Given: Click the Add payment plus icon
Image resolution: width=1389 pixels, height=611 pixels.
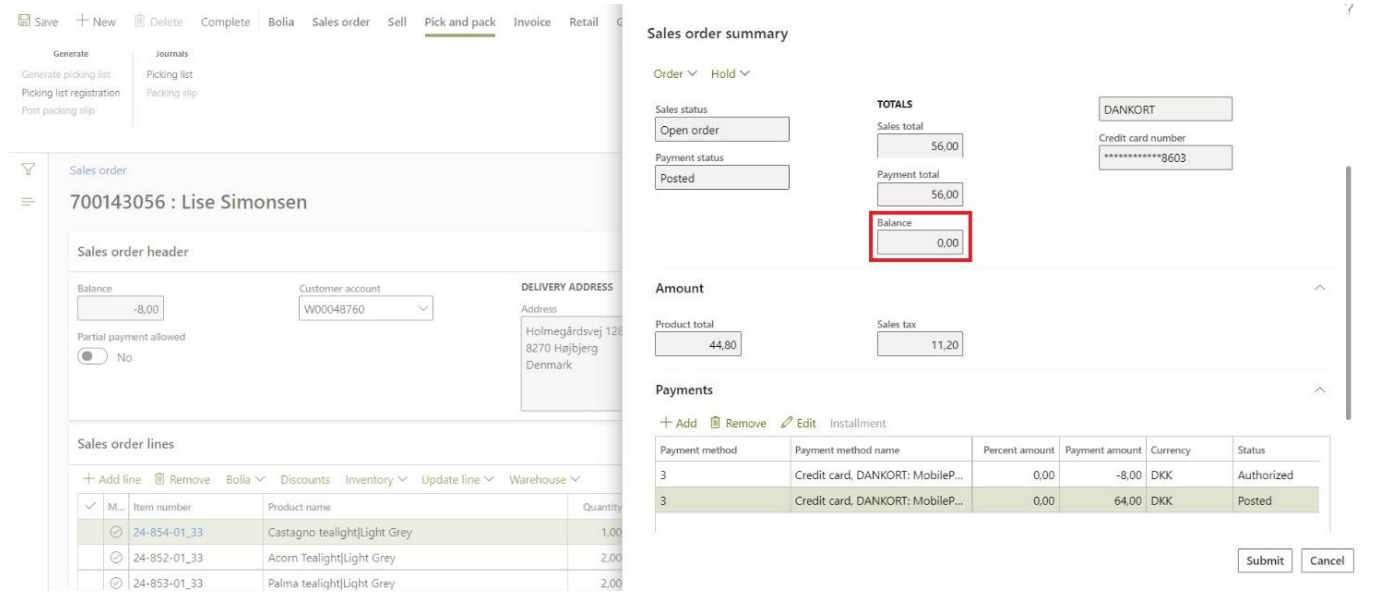Looking at the screenshot, I should pos(664,423).
